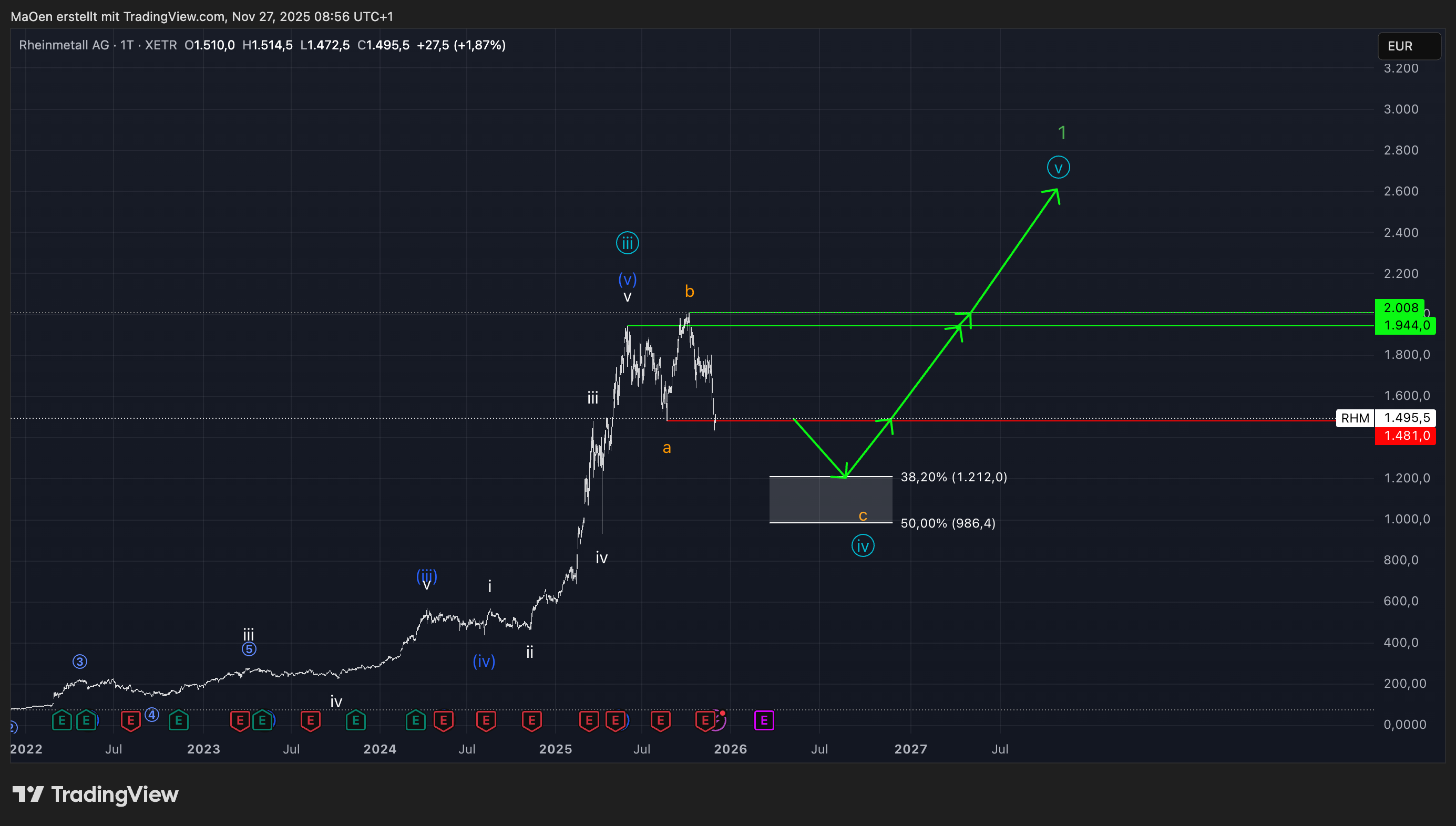The height and width of the screenshot is (826, 1456).
Task: Click the green earnings marker left of 2024
Action: click(x=356, y=720)
